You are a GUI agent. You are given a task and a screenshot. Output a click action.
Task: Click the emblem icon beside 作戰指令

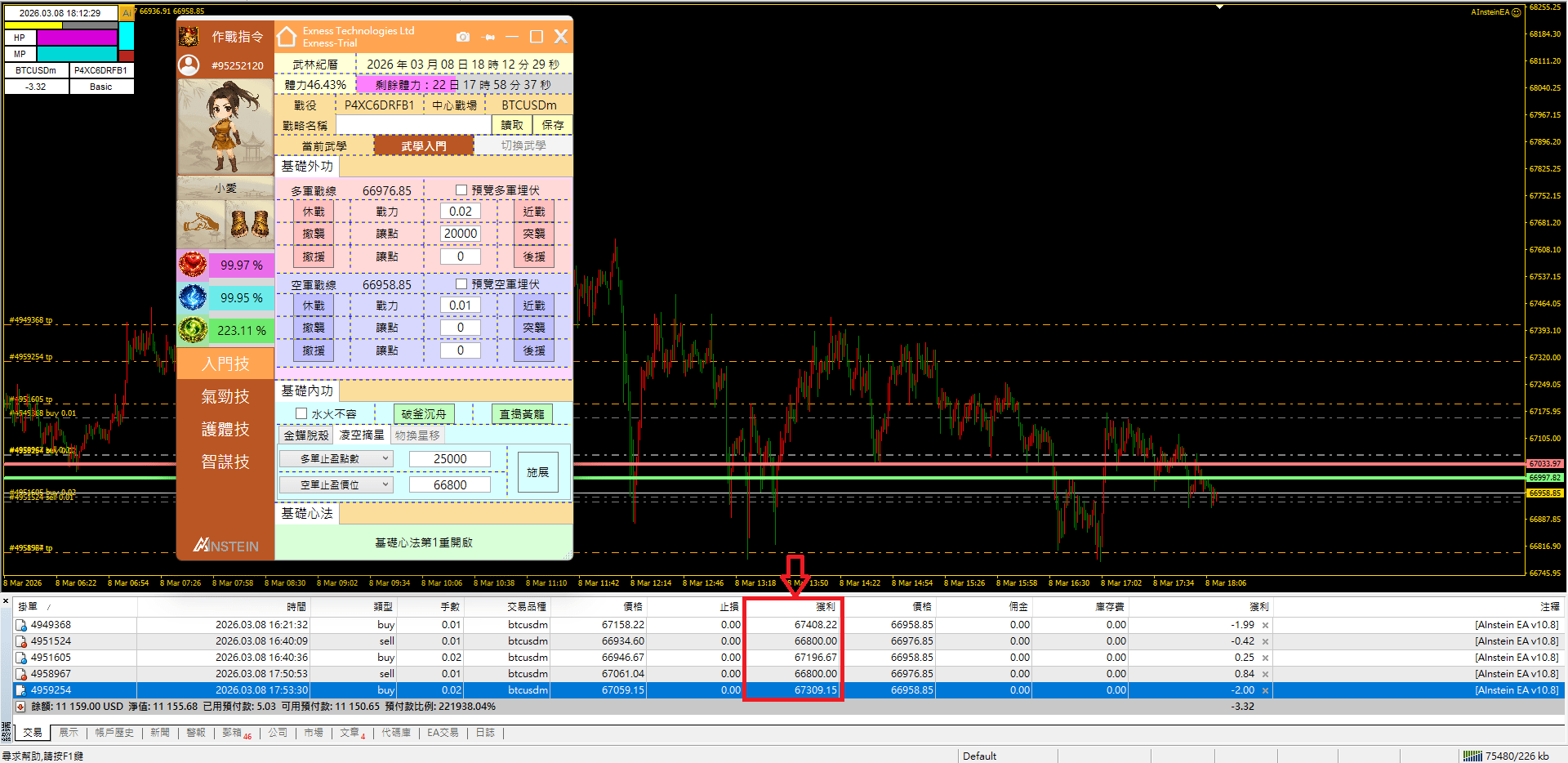[189, 37]
